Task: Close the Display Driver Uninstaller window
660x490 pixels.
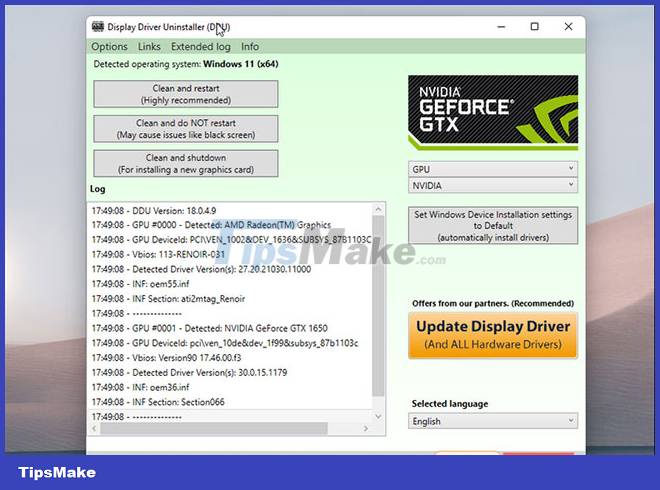Action: pyautogui.click(x=568, y=27)
